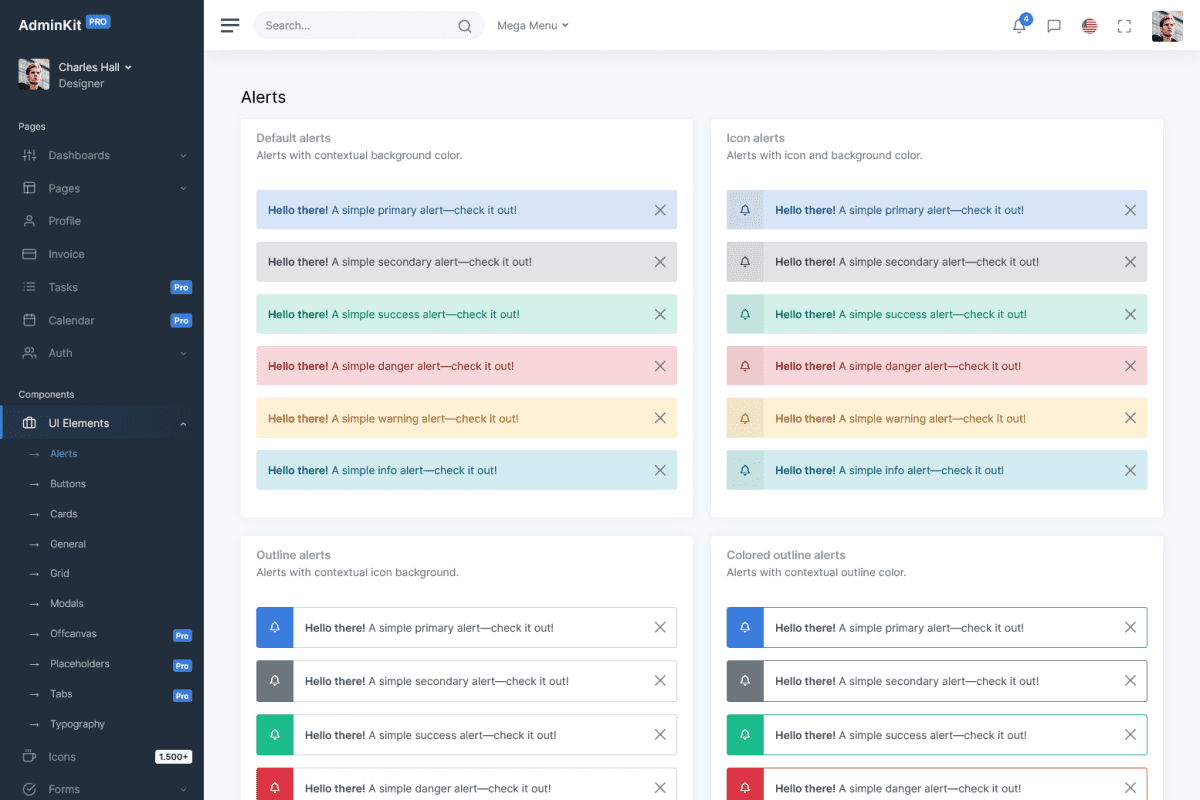Collapse UI Elements chevron

[183, 424]
